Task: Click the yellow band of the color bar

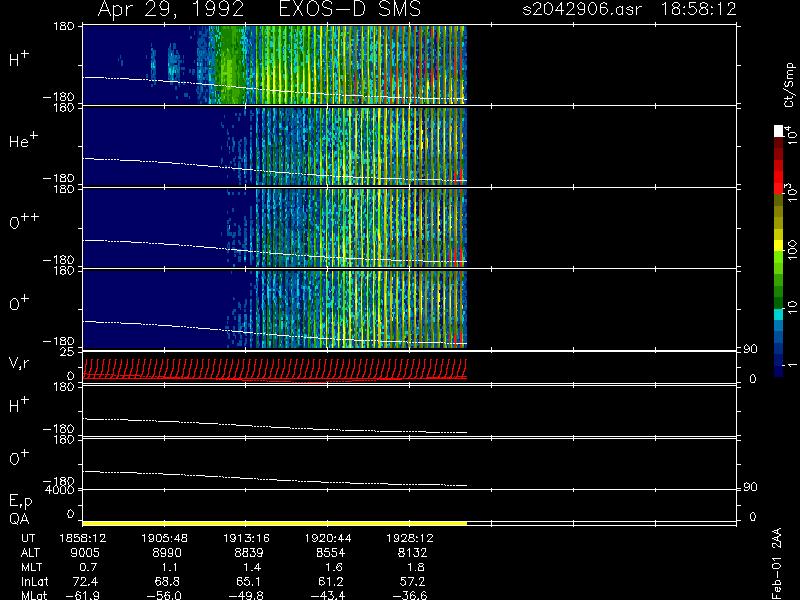Action: click(779, 245)
